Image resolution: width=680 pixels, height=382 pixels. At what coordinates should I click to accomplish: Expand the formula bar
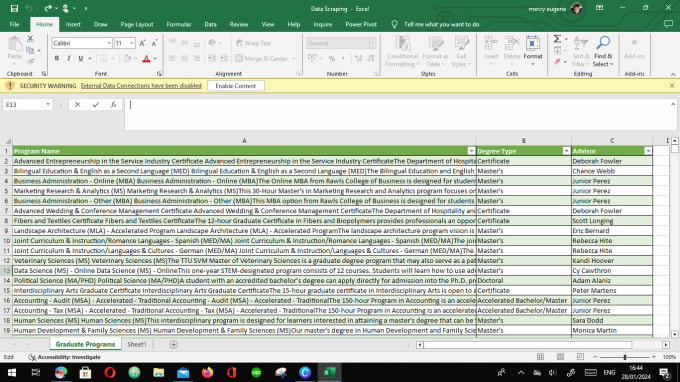pos(673,104)
